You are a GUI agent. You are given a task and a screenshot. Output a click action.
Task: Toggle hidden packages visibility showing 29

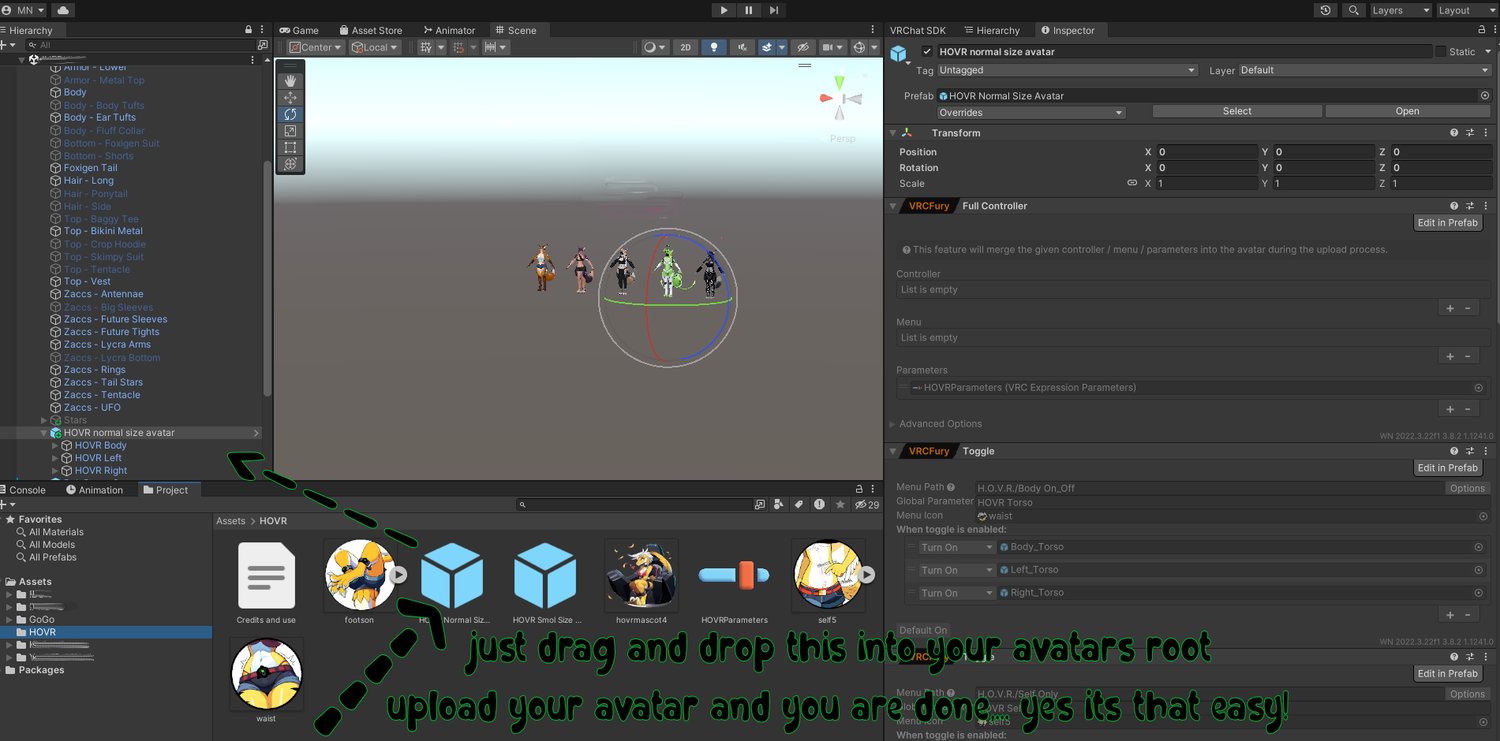click(x=868, y=505)
